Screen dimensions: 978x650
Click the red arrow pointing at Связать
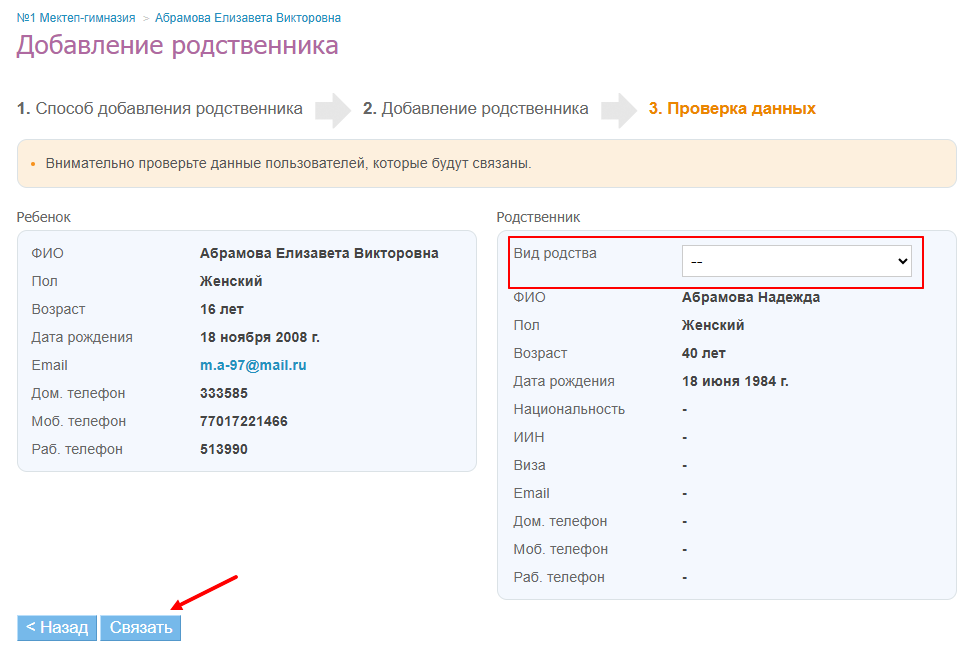pos(204,592)
